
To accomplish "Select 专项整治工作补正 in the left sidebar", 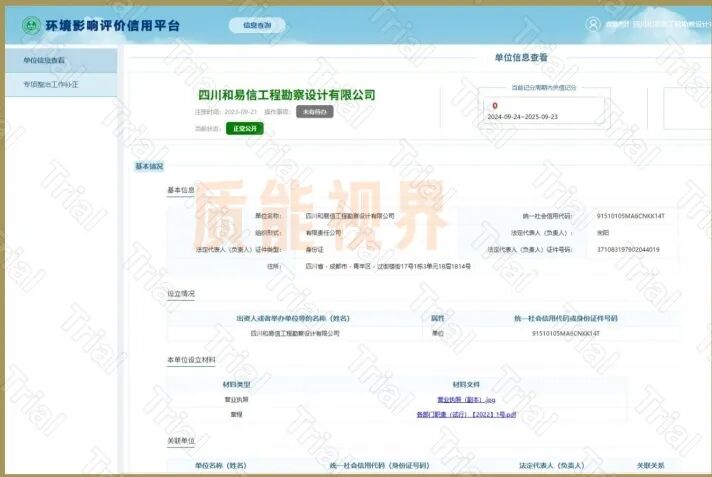I will pyautogui.click(x=51, y=84).
